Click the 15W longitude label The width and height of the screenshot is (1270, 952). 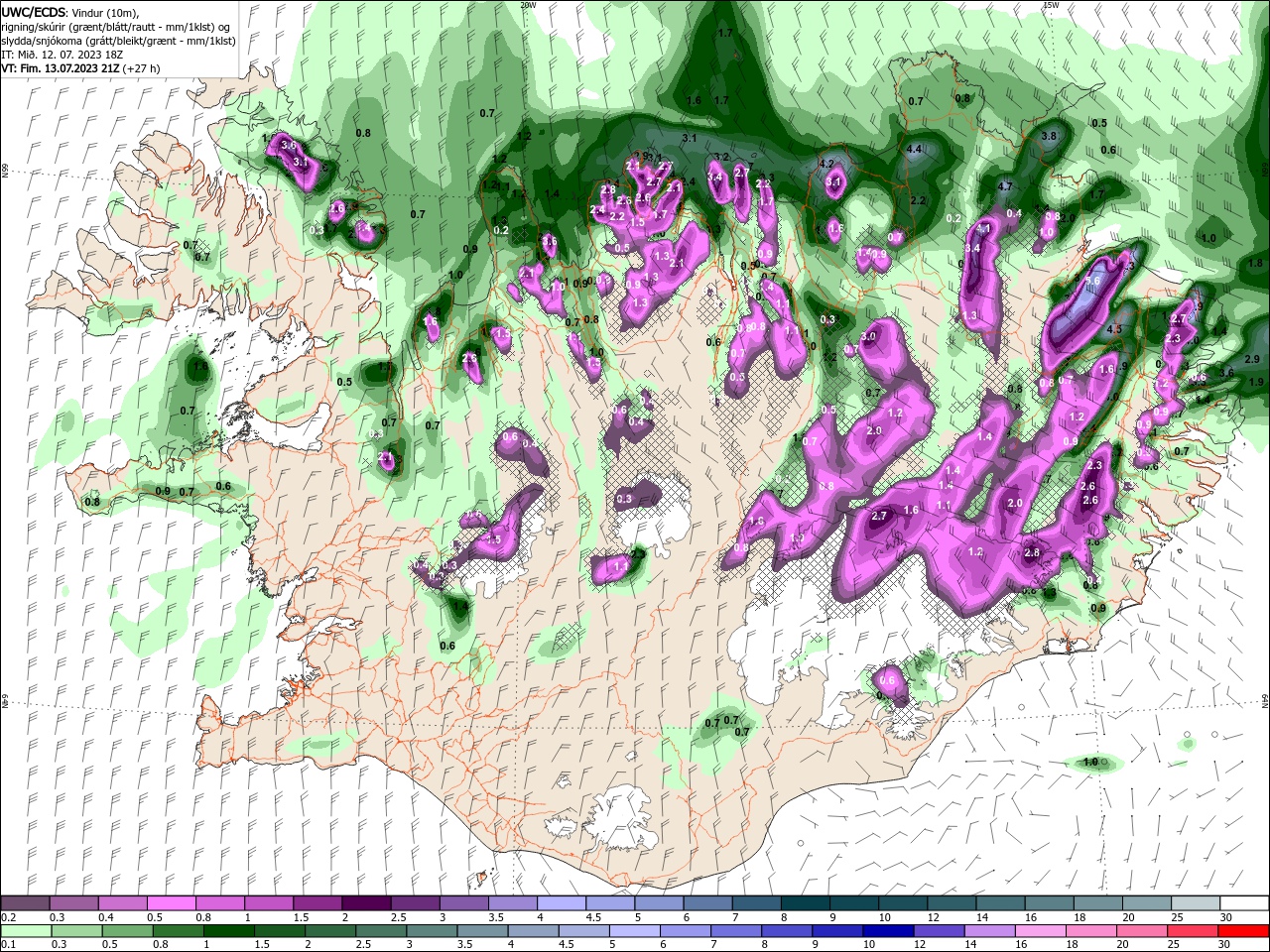[x=1051, y=5]
